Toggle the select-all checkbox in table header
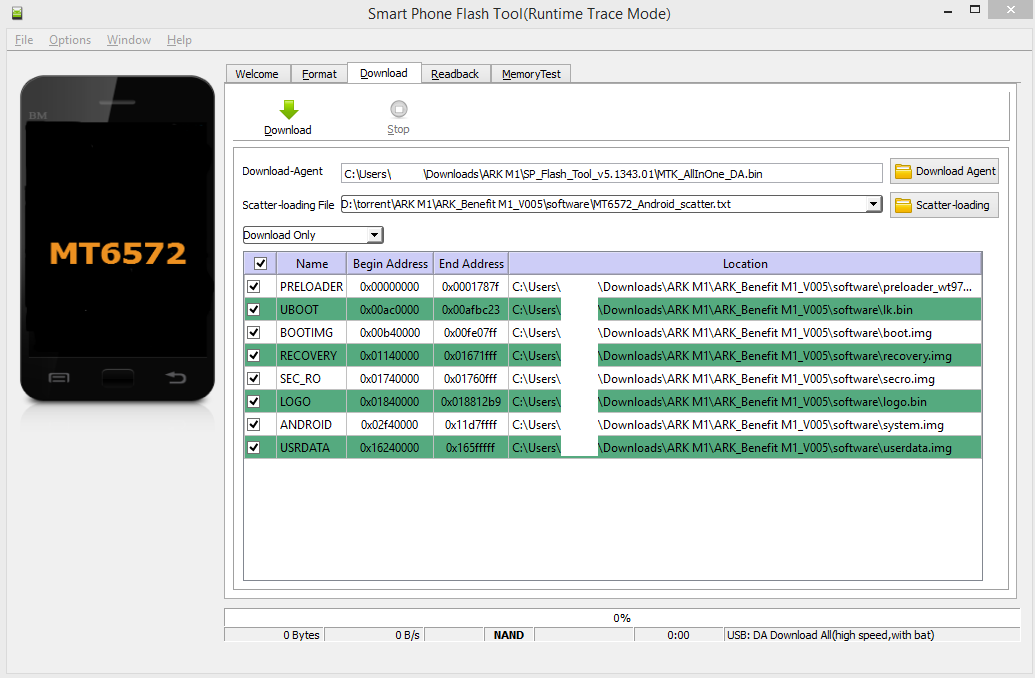 (x=261, y=264)
